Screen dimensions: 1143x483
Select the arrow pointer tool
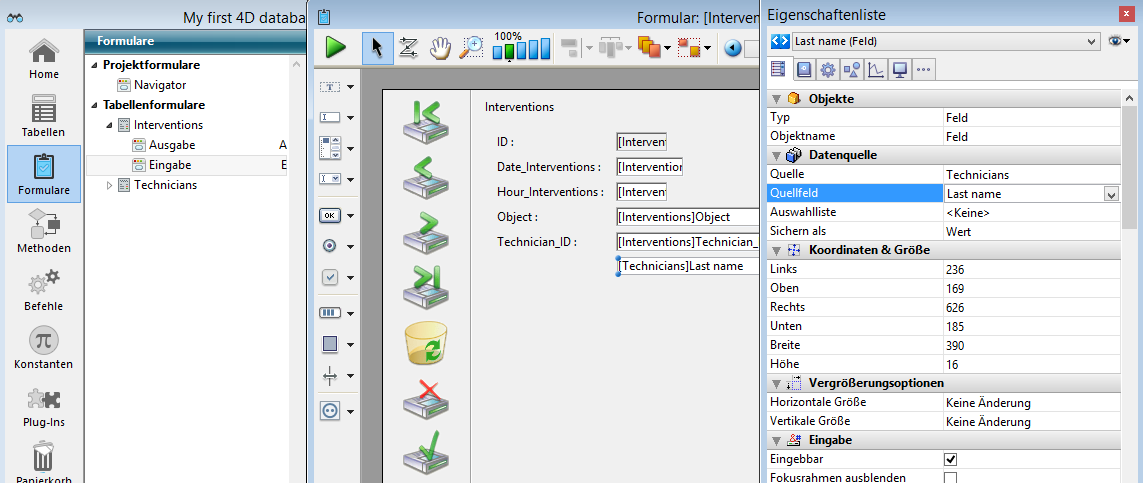377,47
